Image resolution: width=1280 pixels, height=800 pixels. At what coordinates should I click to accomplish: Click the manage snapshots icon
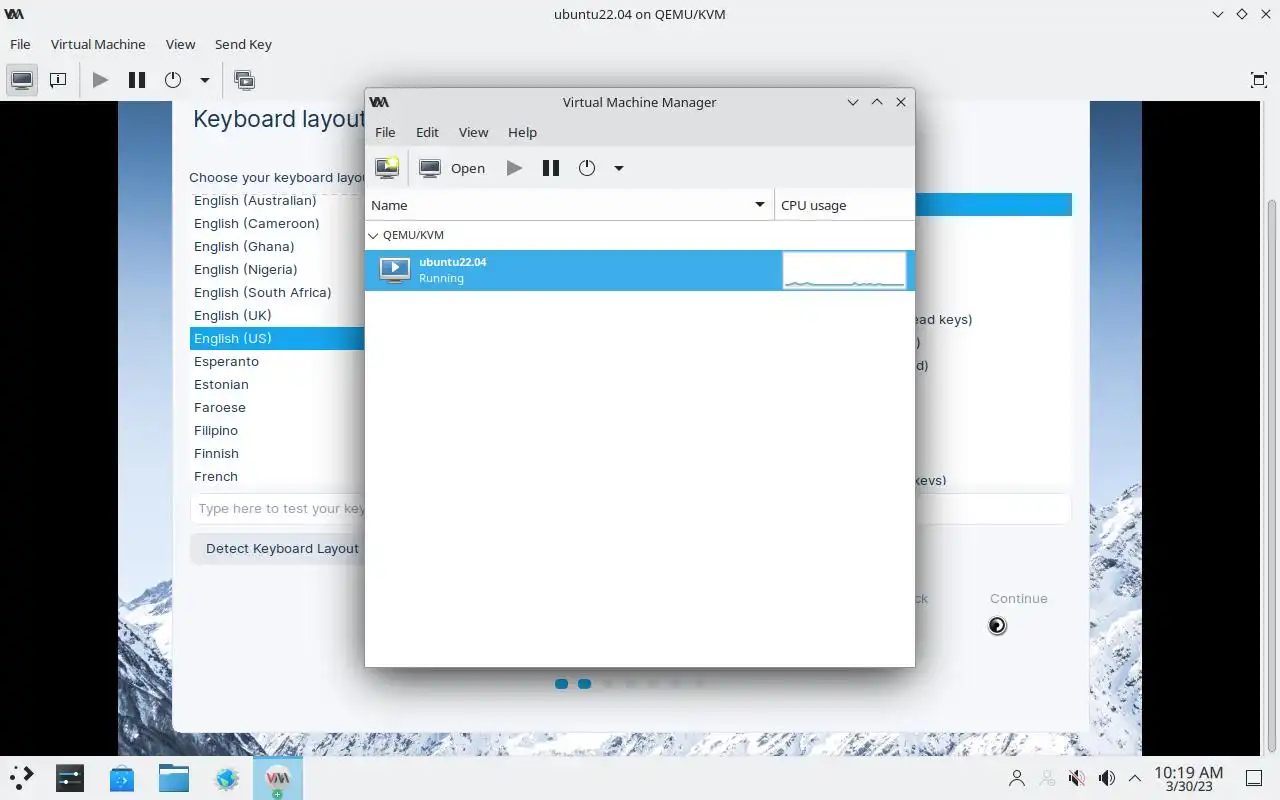coord(244,80)
